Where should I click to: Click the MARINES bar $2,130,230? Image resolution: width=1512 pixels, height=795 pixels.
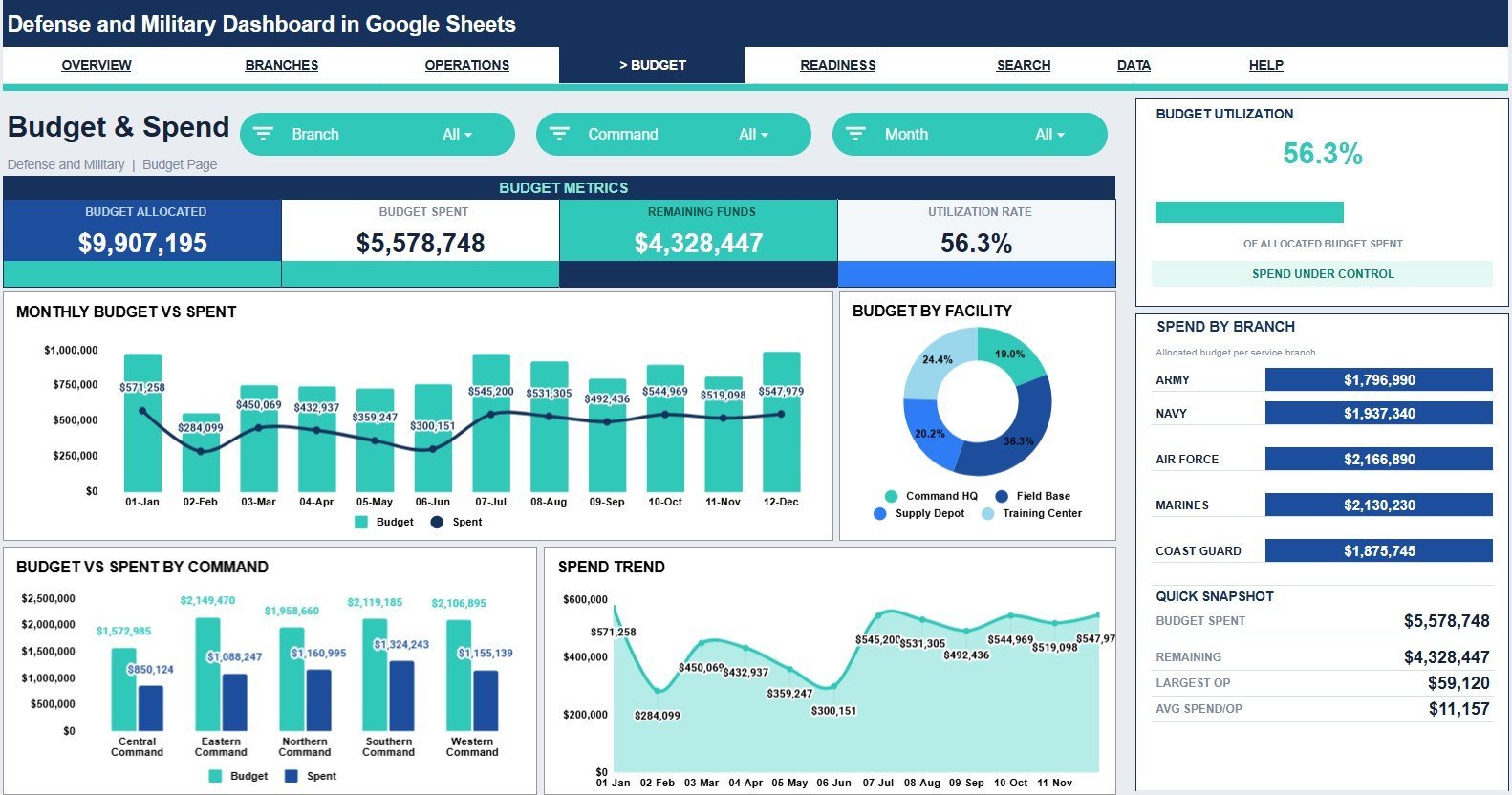click(1378, 505)
